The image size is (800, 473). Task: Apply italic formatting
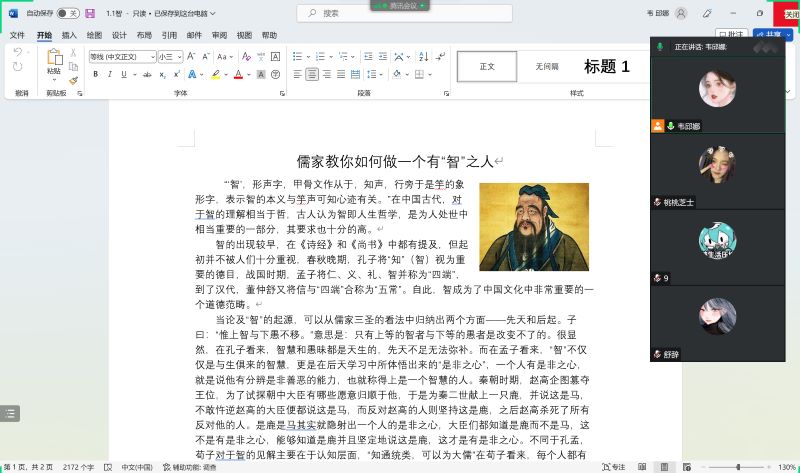[x=109, y=74]
